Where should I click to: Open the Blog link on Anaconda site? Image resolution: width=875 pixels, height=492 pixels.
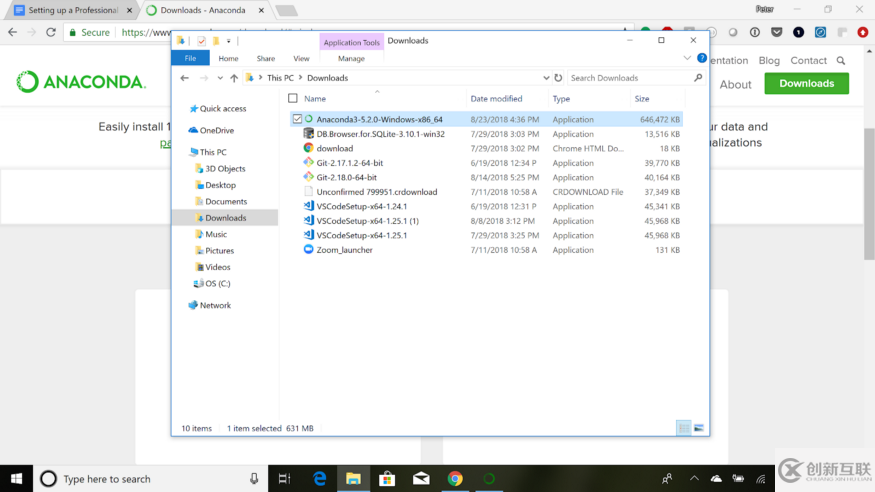(769, 60)
